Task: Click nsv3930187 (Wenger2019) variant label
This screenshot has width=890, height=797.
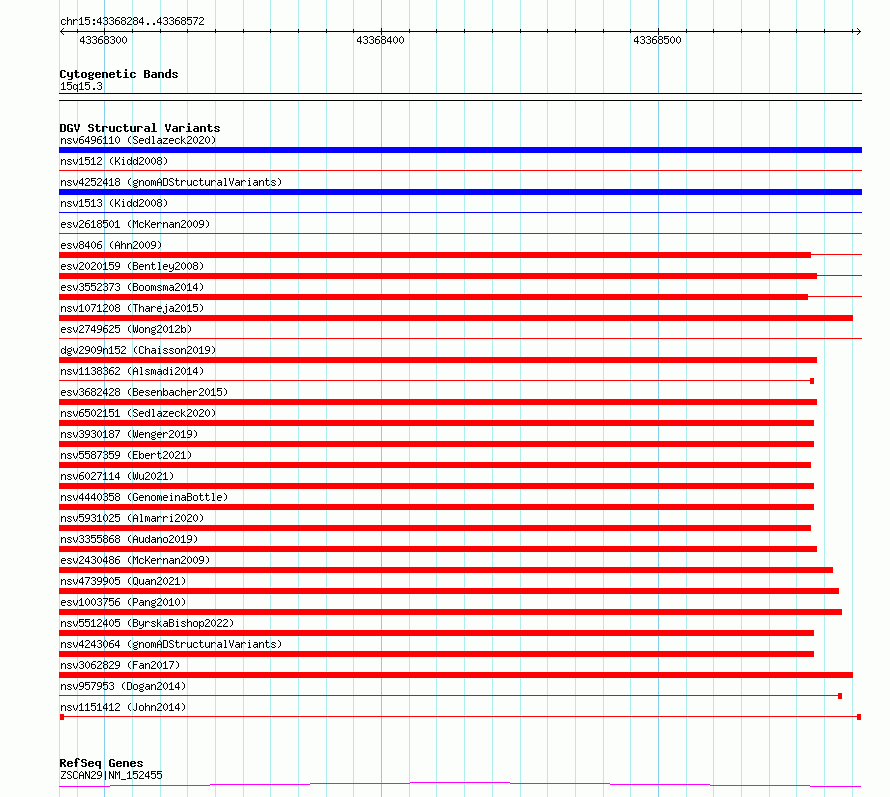Action: click(x=129, y=434)
